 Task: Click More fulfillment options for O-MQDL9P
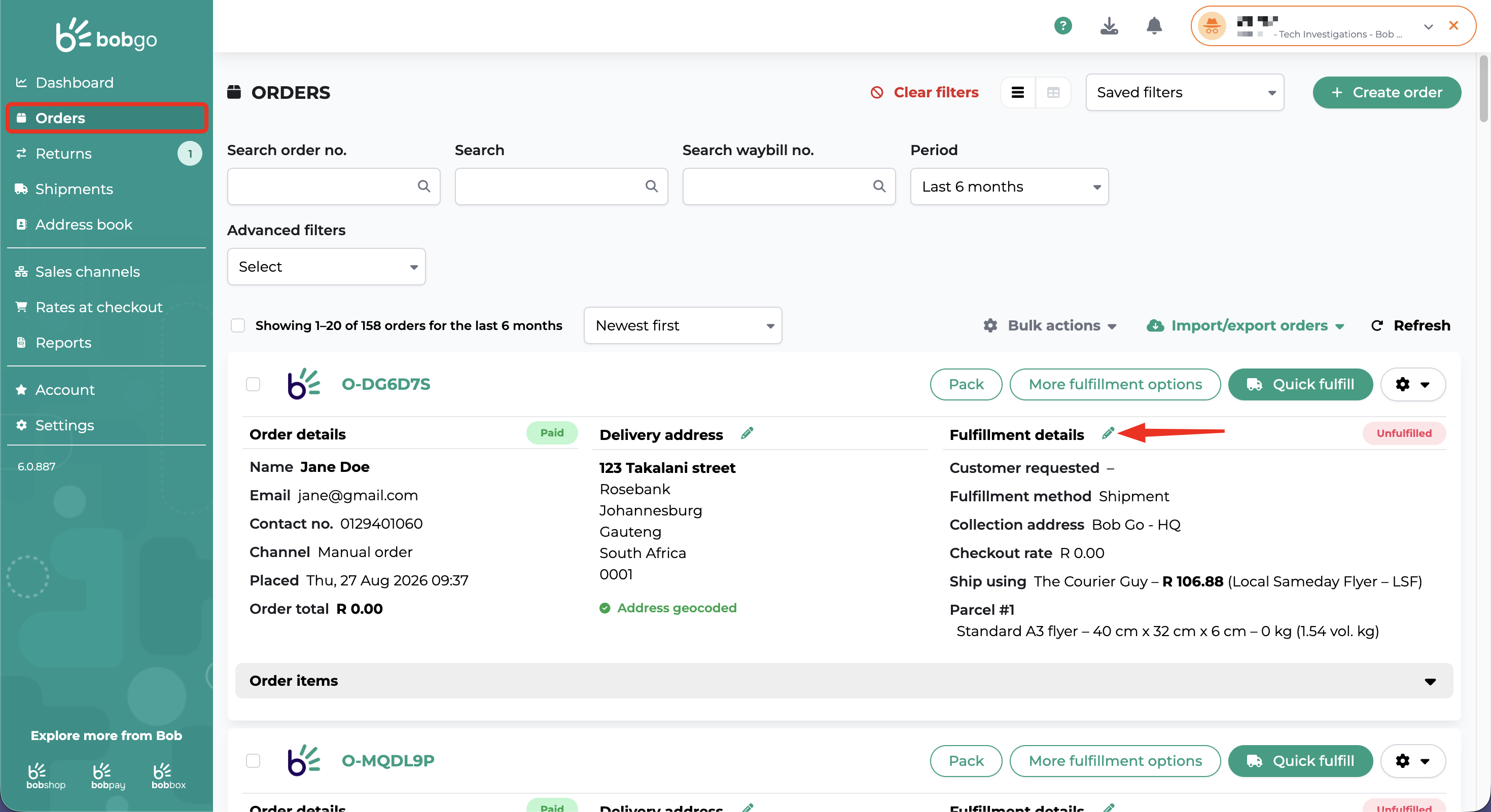coord(1115,760)
